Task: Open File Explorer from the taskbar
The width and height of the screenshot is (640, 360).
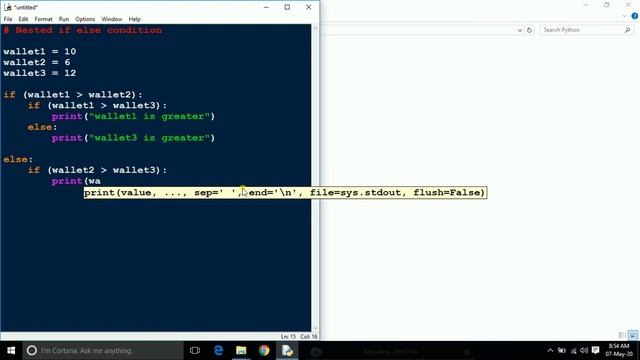Action: (241, 351)
